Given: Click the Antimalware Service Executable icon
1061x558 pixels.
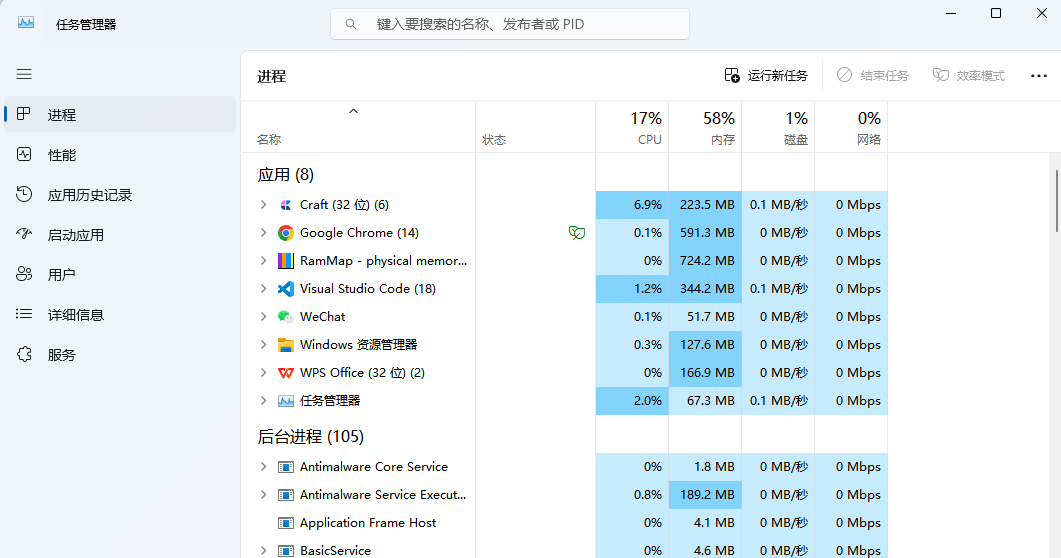Looking at the screenshot, I should (x=286, y=495).
